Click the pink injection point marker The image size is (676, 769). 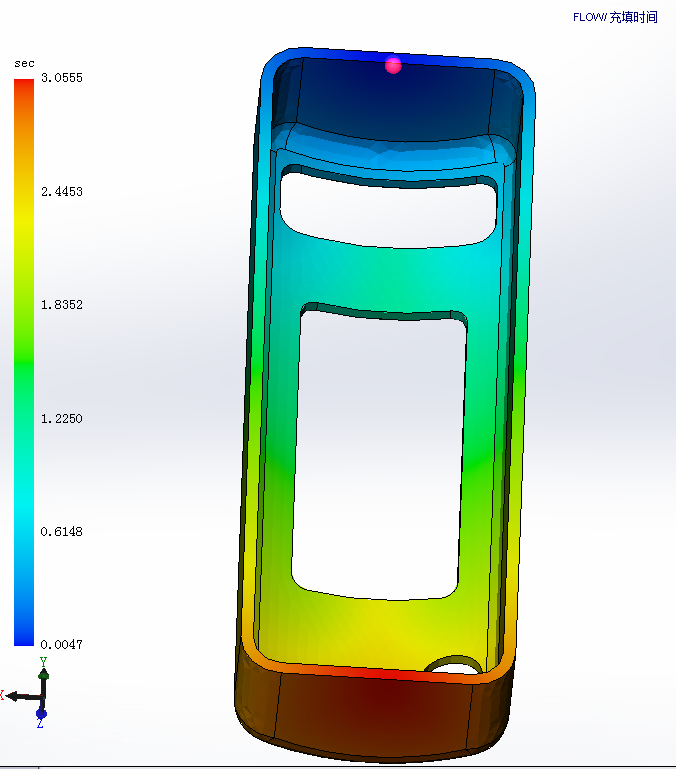click(393, 65)
